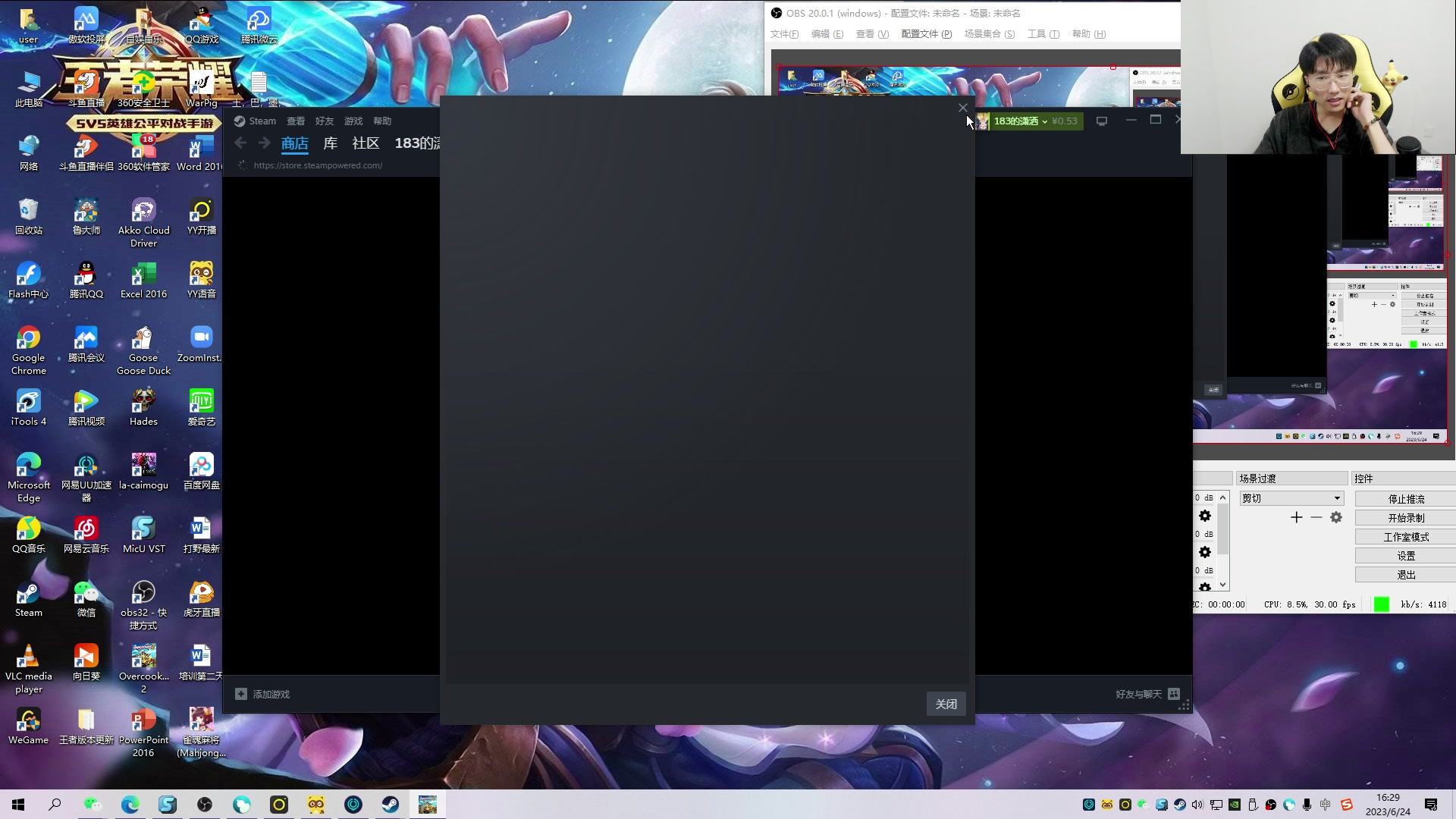This screenshot has height=819, width=1456.
Task: Open the Microsoft Edge desktop icon
Action: [29, 479]
